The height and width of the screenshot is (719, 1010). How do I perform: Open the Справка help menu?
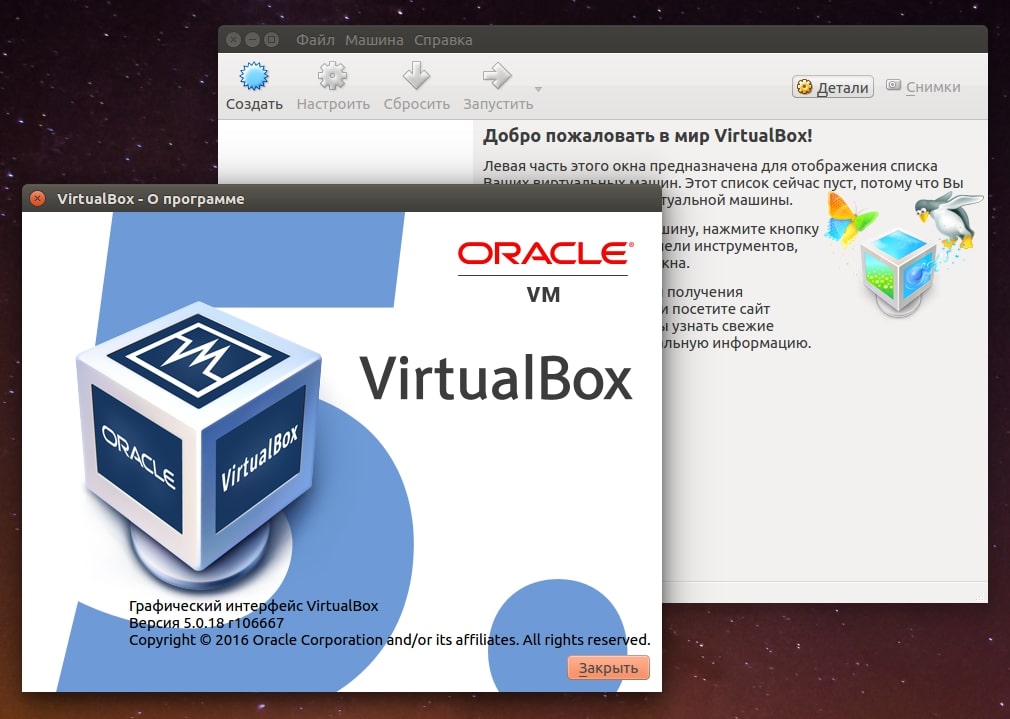(442, 40)
